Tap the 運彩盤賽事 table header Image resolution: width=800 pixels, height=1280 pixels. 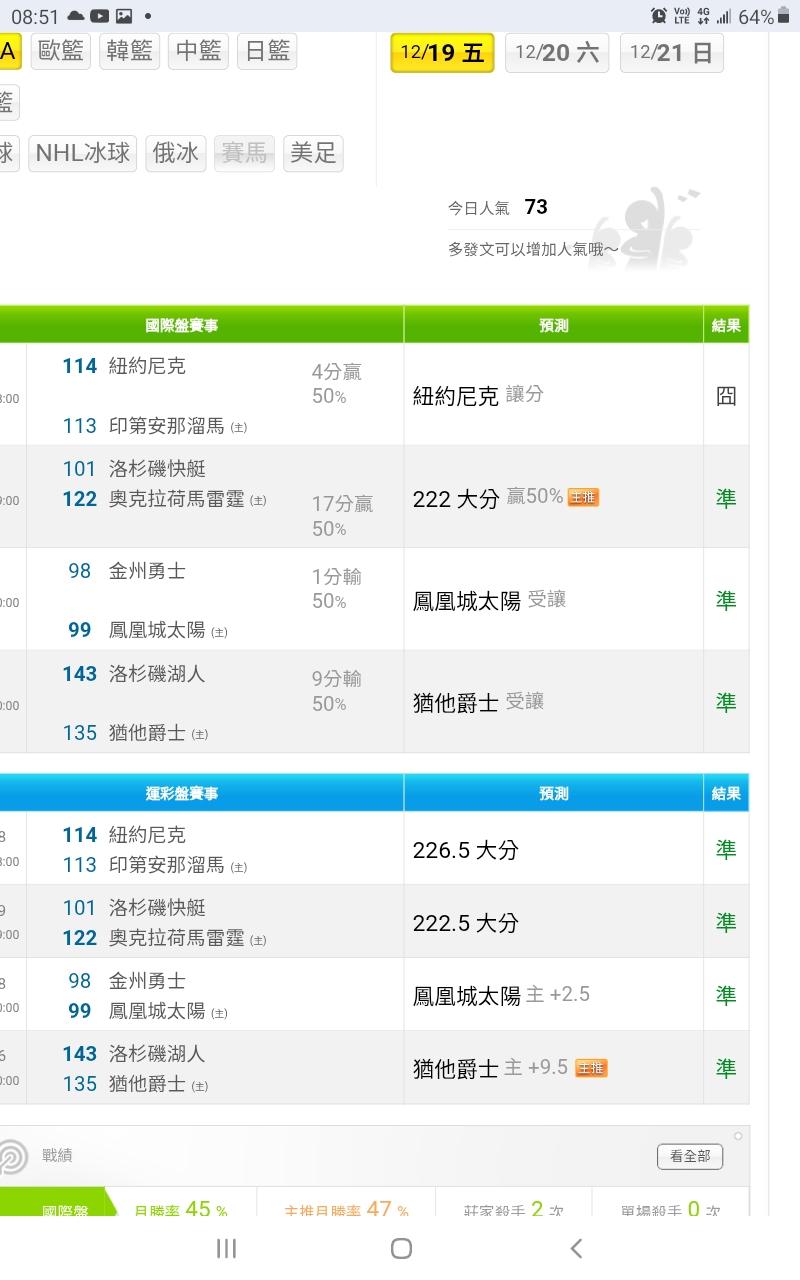click(182, 793)
